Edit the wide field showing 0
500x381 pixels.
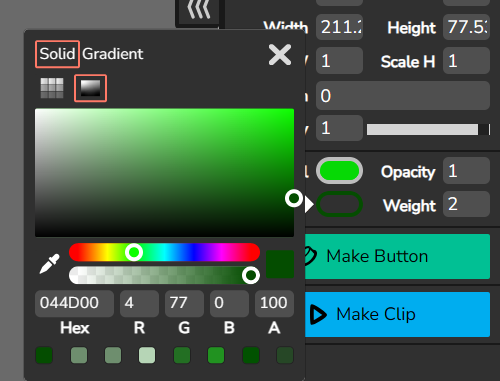pyautogui.click(x=403, y=96)
